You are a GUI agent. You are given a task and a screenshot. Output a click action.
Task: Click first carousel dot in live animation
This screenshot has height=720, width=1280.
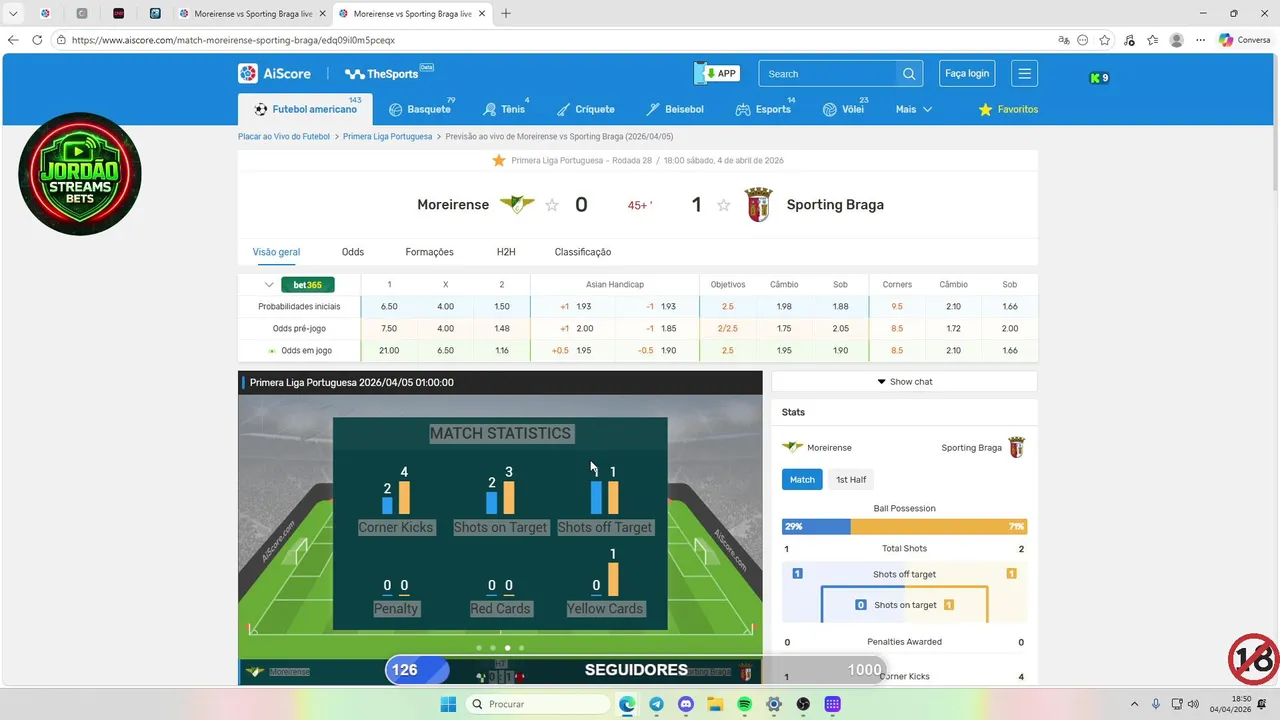(479, 648)
